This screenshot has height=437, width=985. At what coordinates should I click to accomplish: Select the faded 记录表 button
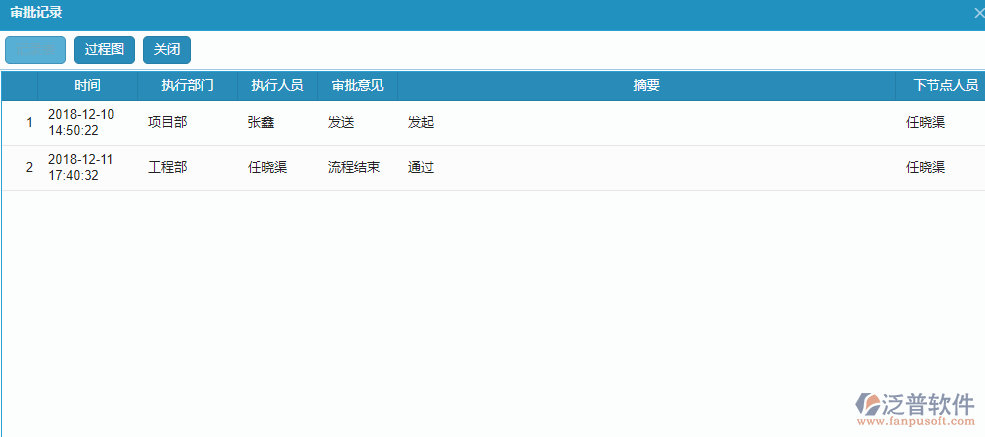pos(35,50)
